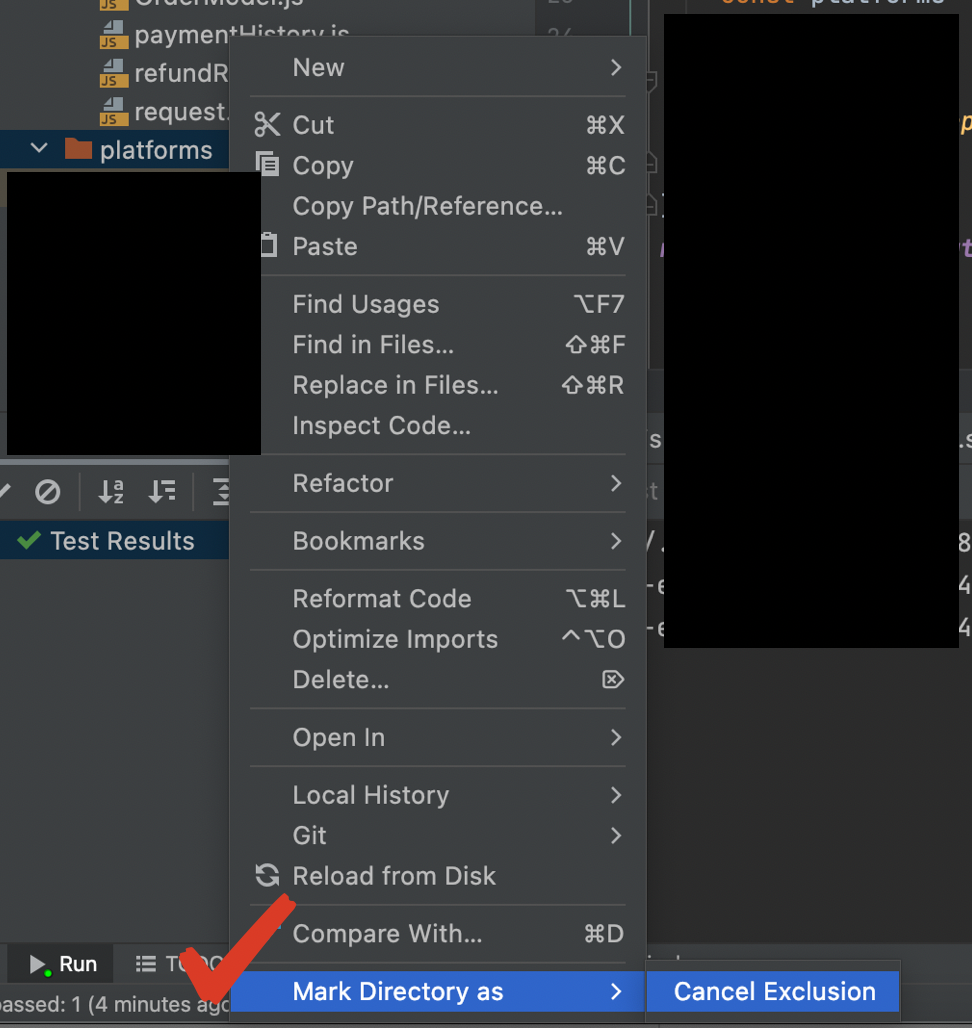The width and height of the screenshot is (972, 1028).
Task: Select Reload from Disk
Action: click(x=438, y=877)
